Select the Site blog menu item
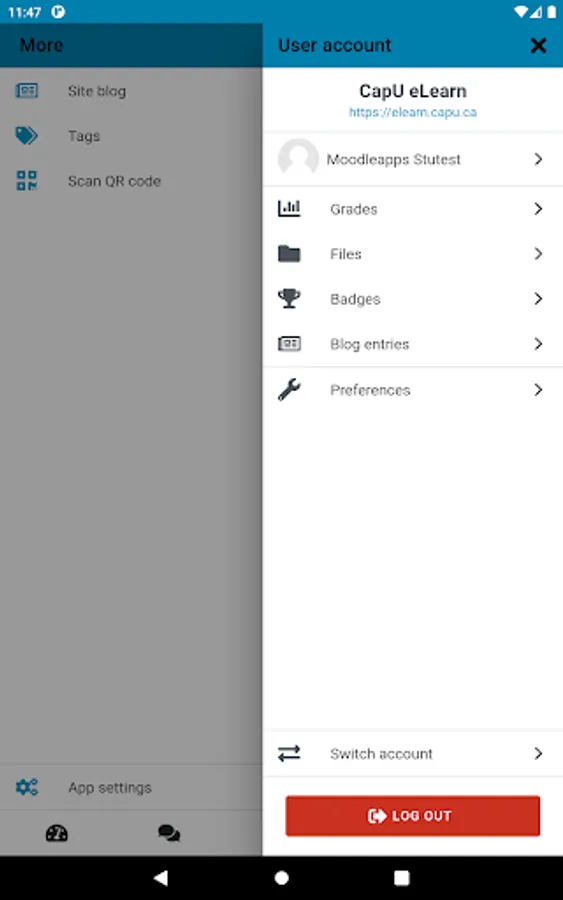 pyautogui.click(x=131, y=91)
